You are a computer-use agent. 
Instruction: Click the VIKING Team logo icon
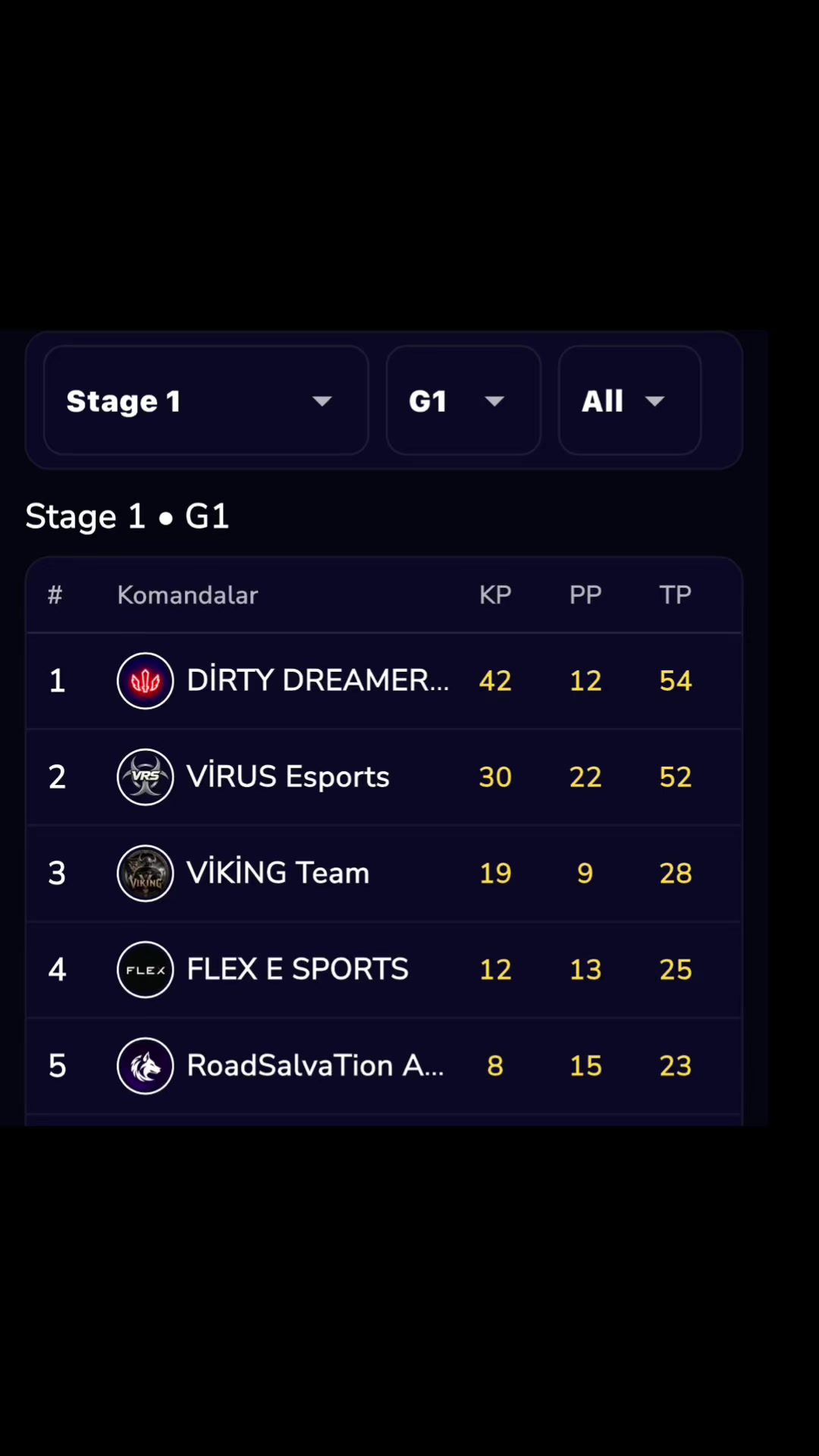(146, 874)
